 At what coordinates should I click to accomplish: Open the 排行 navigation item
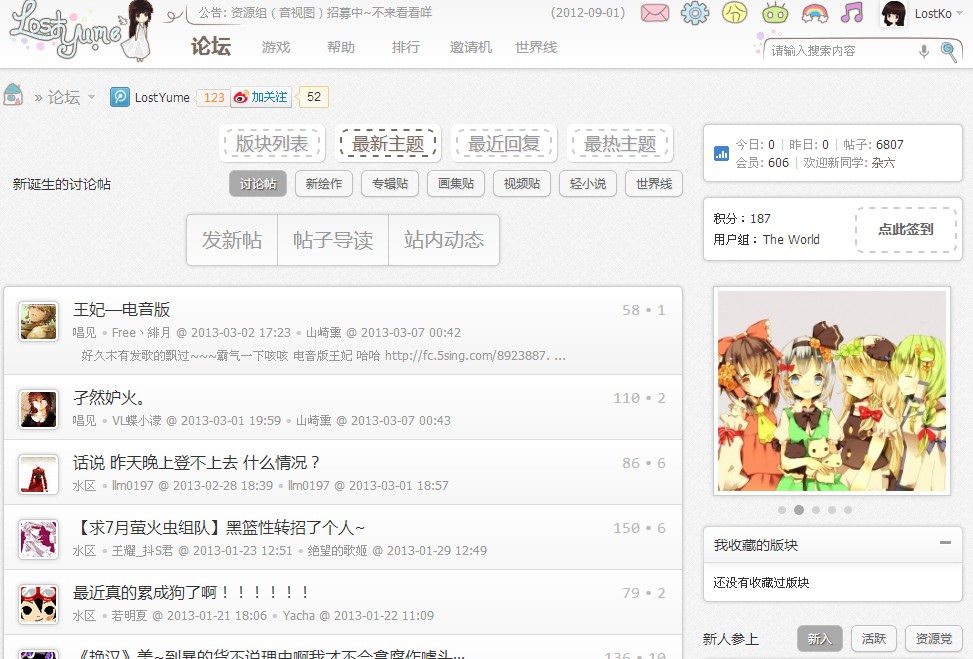406,47
